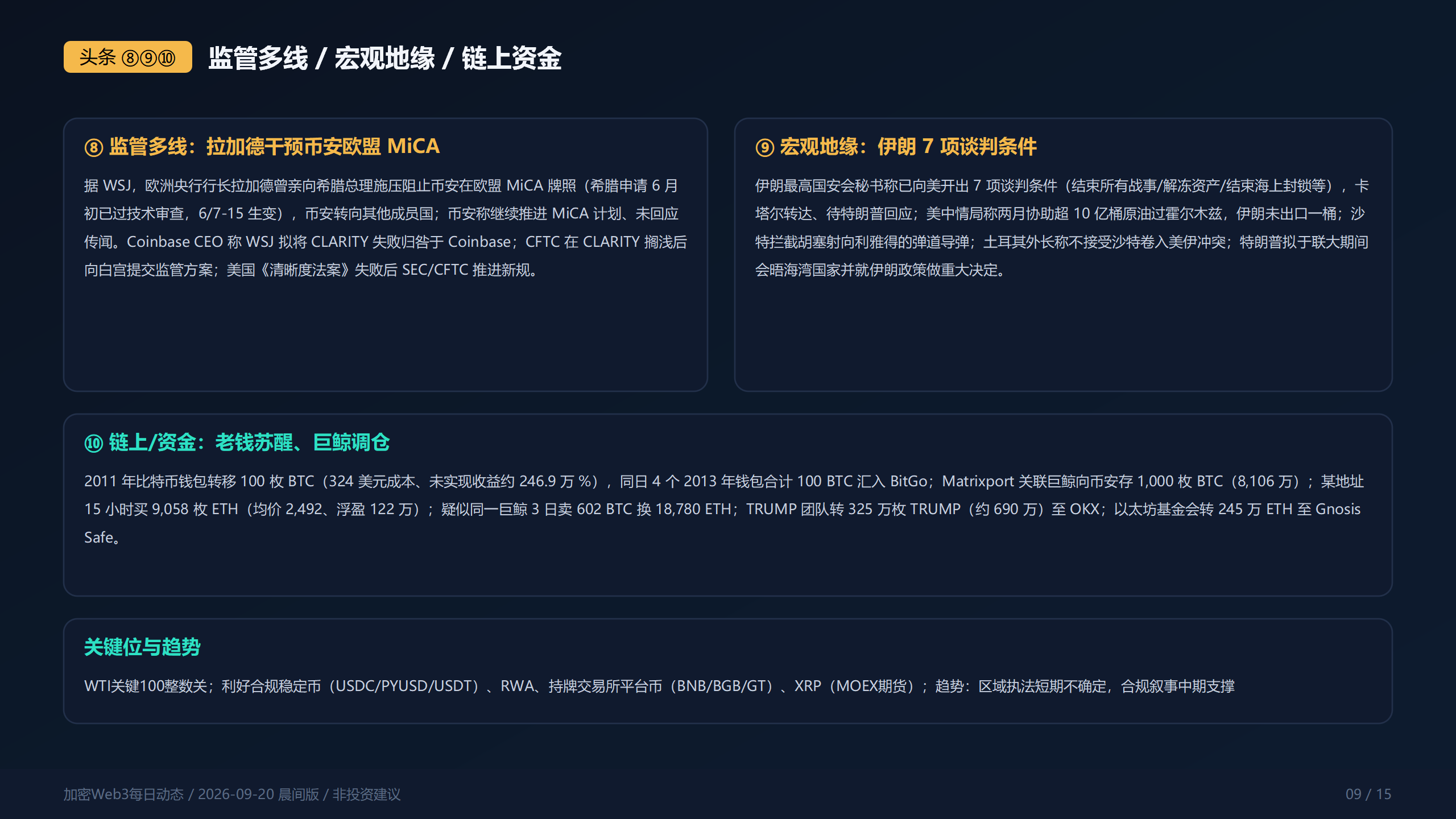
Task: Click the geopolitics card body about 霍尔木兹
Action: point(1062,227)
